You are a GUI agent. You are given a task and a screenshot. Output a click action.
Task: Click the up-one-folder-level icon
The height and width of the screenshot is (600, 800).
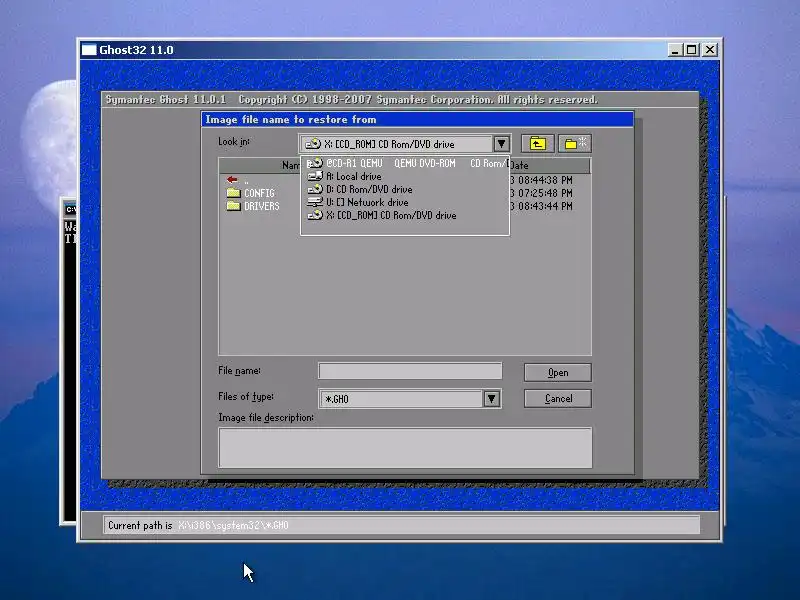click(537, 144)
